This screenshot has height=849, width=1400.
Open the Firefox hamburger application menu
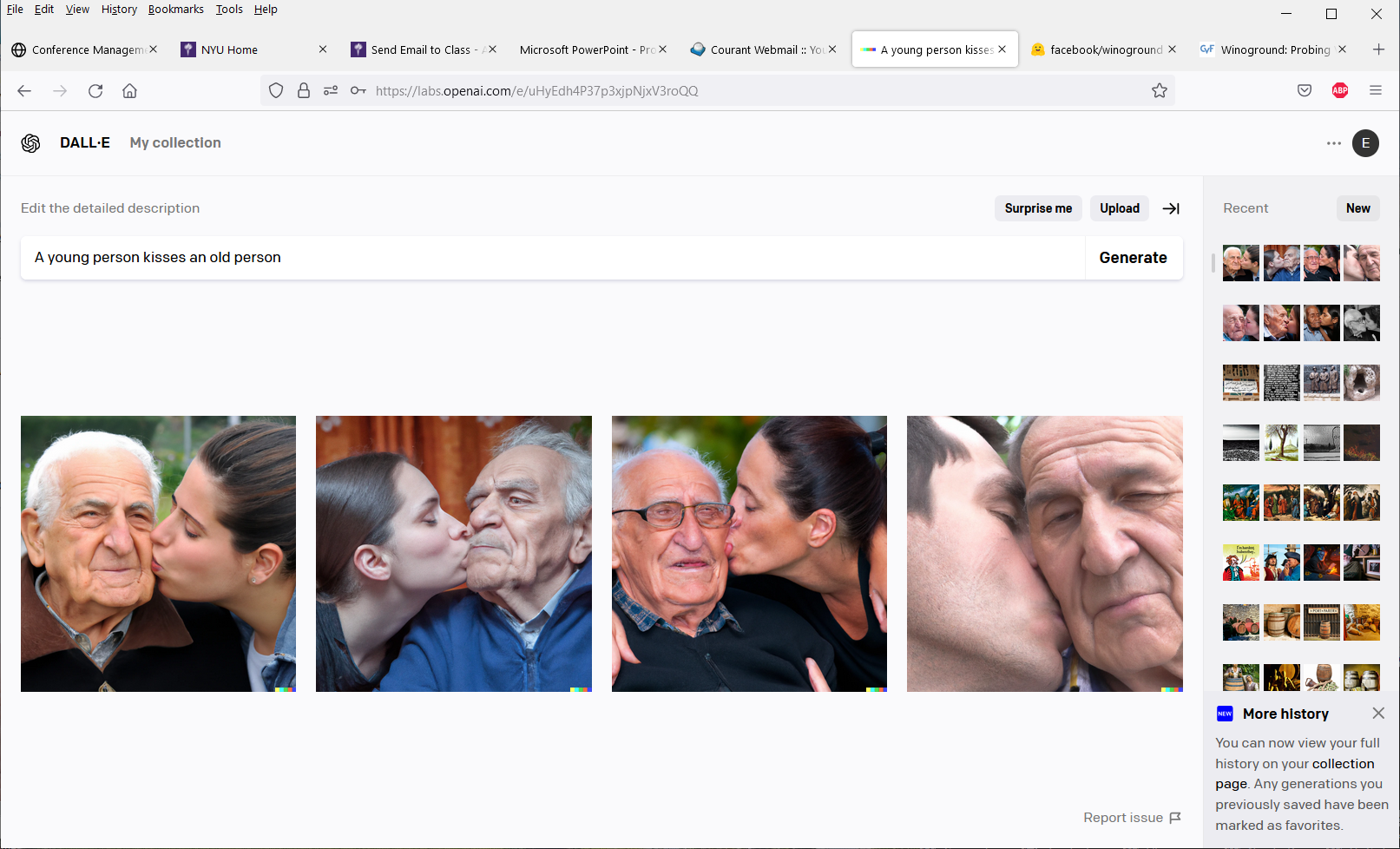(x=1375, y=91)
